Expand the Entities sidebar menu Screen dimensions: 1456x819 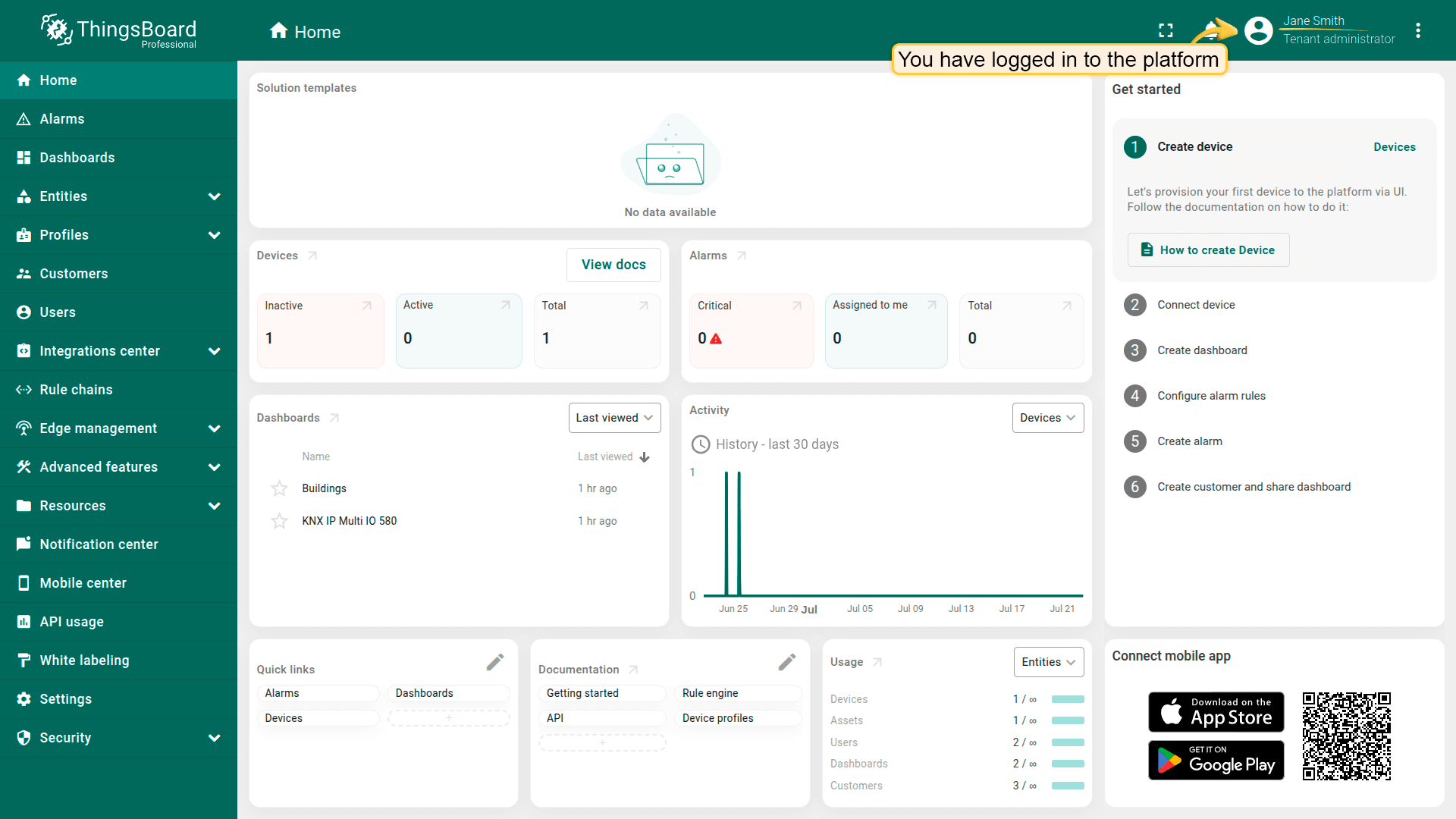(215, 196)
